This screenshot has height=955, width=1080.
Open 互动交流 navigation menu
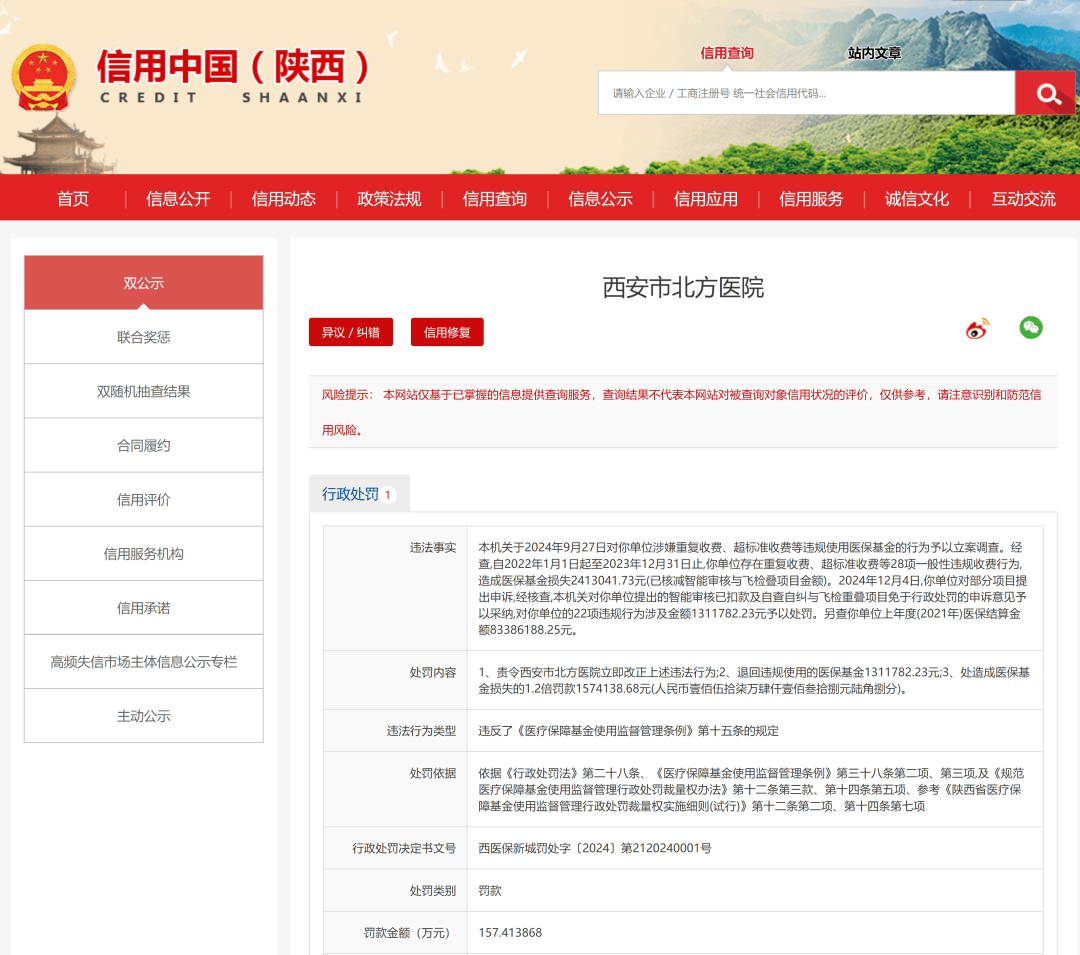(1023, 199)
